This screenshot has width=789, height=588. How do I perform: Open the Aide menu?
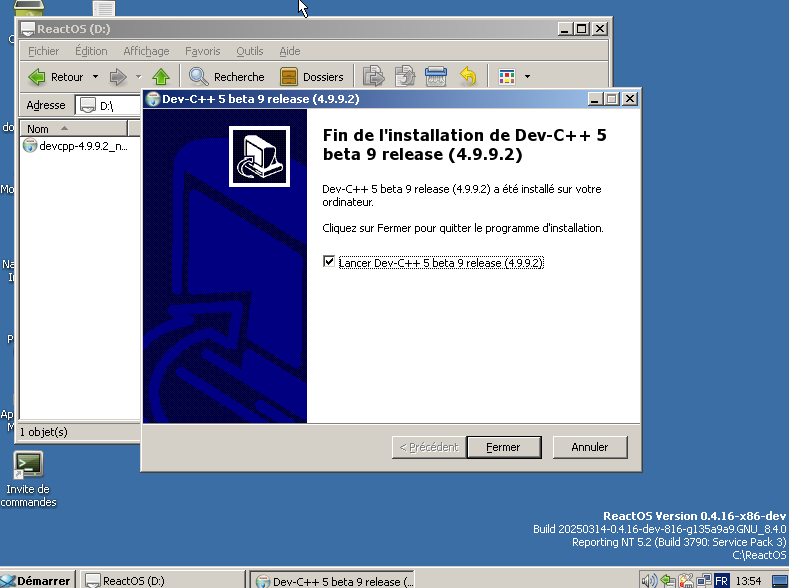click(290, 51)
